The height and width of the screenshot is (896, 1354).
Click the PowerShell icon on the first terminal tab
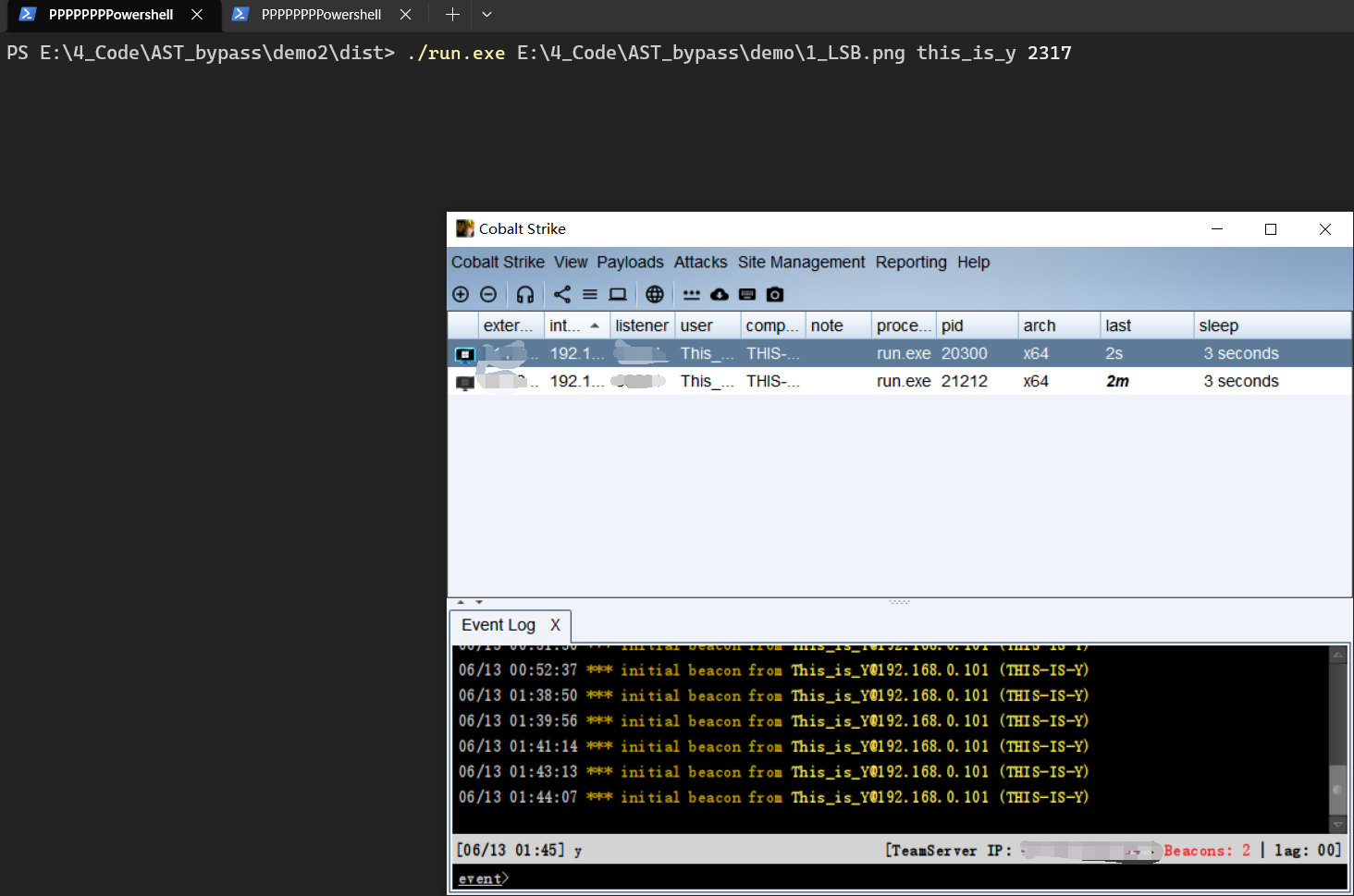coord(28,14)
